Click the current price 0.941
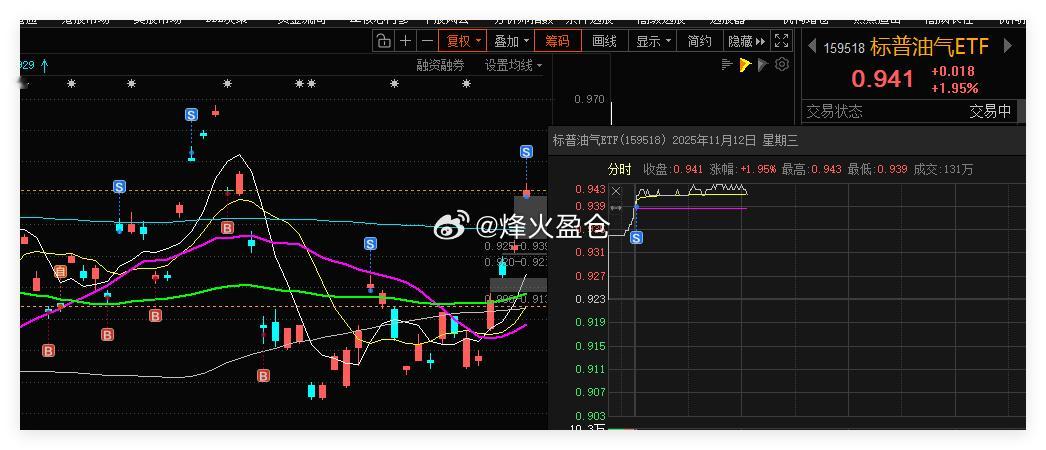This screenshot has height=450, width=1046. 883,79
